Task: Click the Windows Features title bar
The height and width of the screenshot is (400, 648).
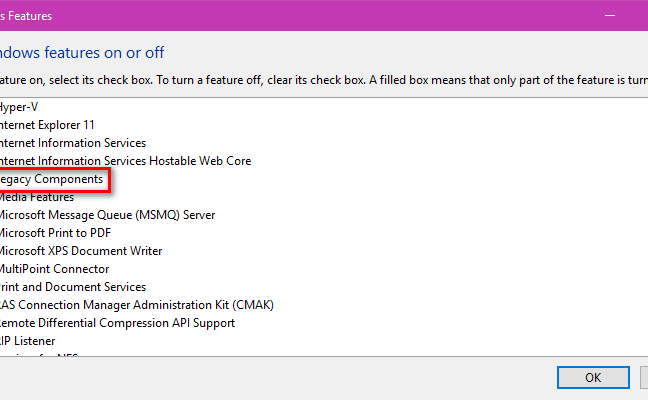Action: (x=289, y=16)
